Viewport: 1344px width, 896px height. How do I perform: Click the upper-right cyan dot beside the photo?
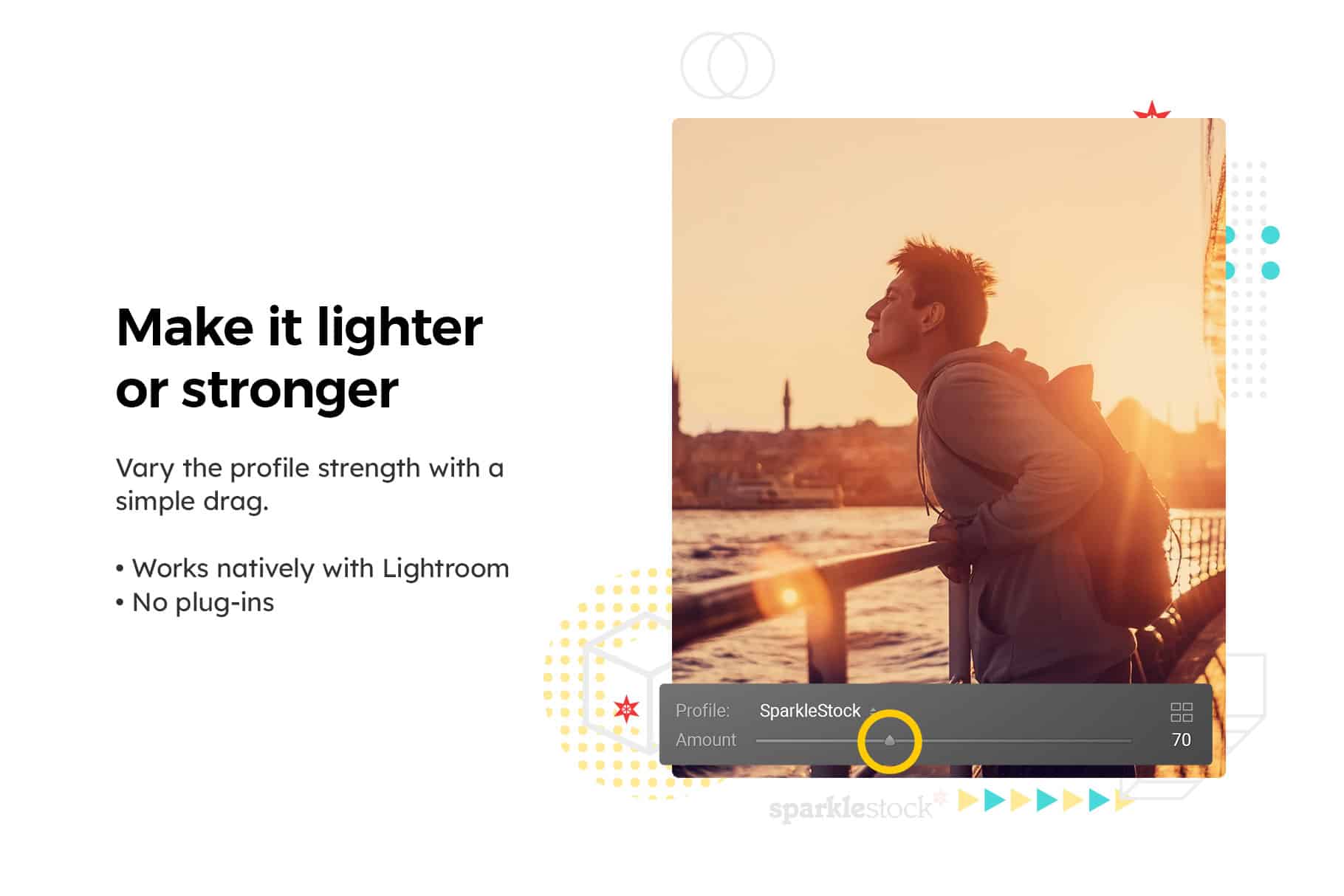1270,235
